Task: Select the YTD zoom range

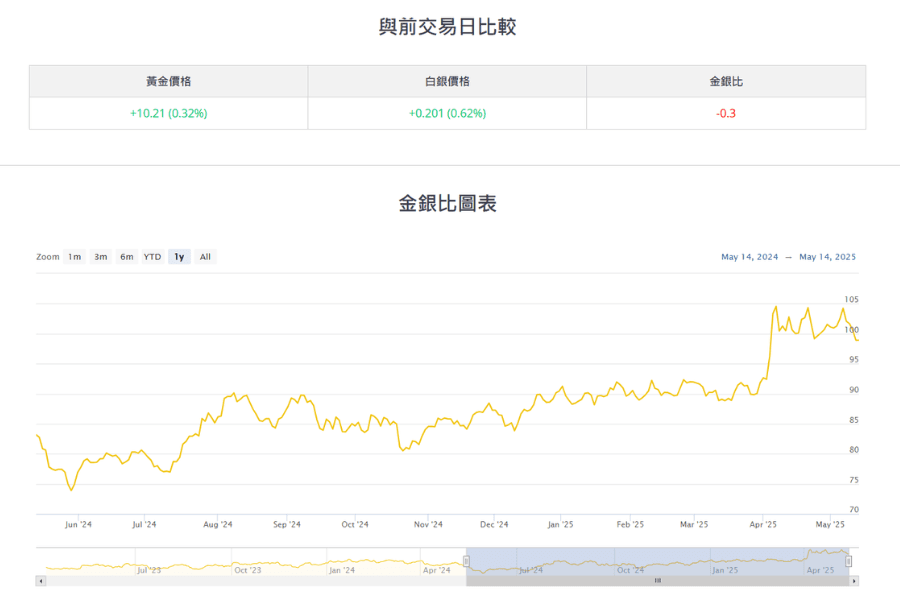Action: [151, 257]
